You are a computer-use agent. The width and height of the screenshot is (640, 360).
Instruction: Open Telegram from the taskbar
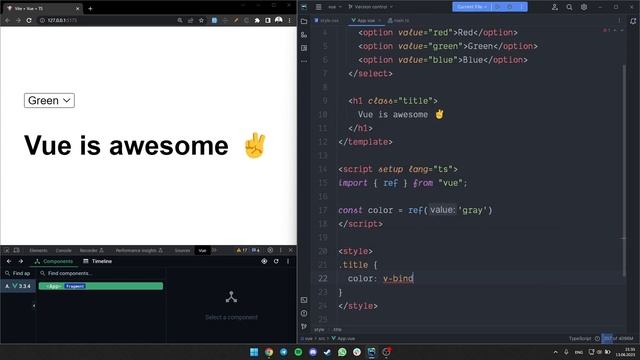[x=283, y=352]
